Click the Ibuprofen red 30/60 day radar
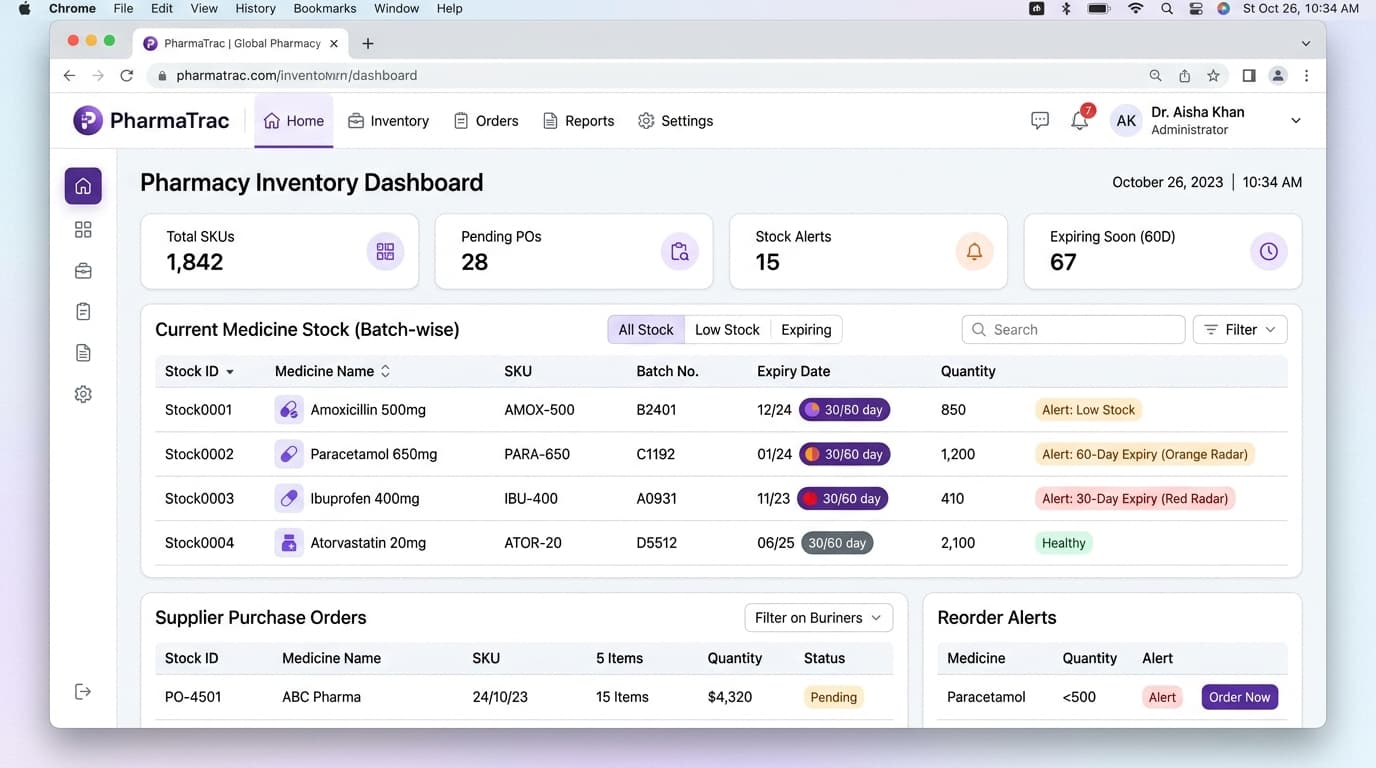 [844, 498]
